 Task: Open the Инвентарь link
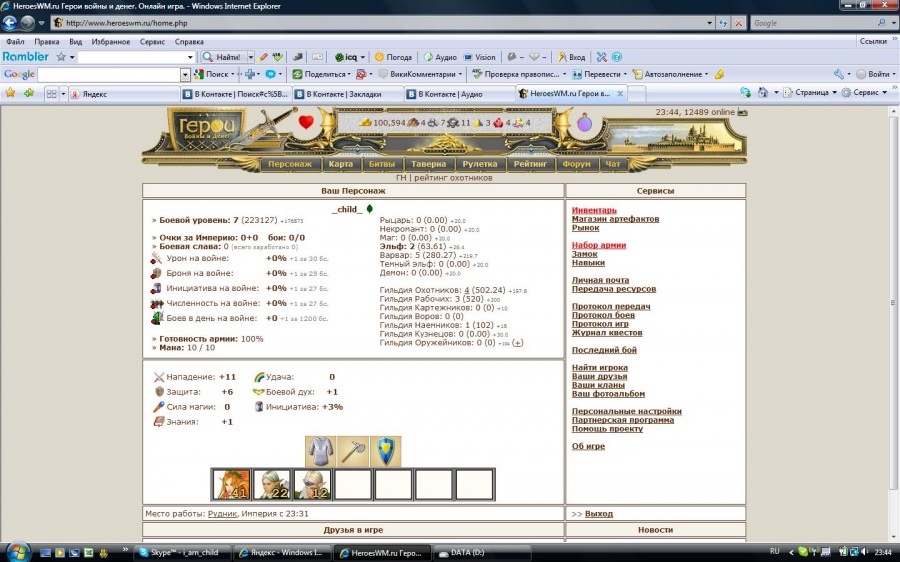pos(594,210)
